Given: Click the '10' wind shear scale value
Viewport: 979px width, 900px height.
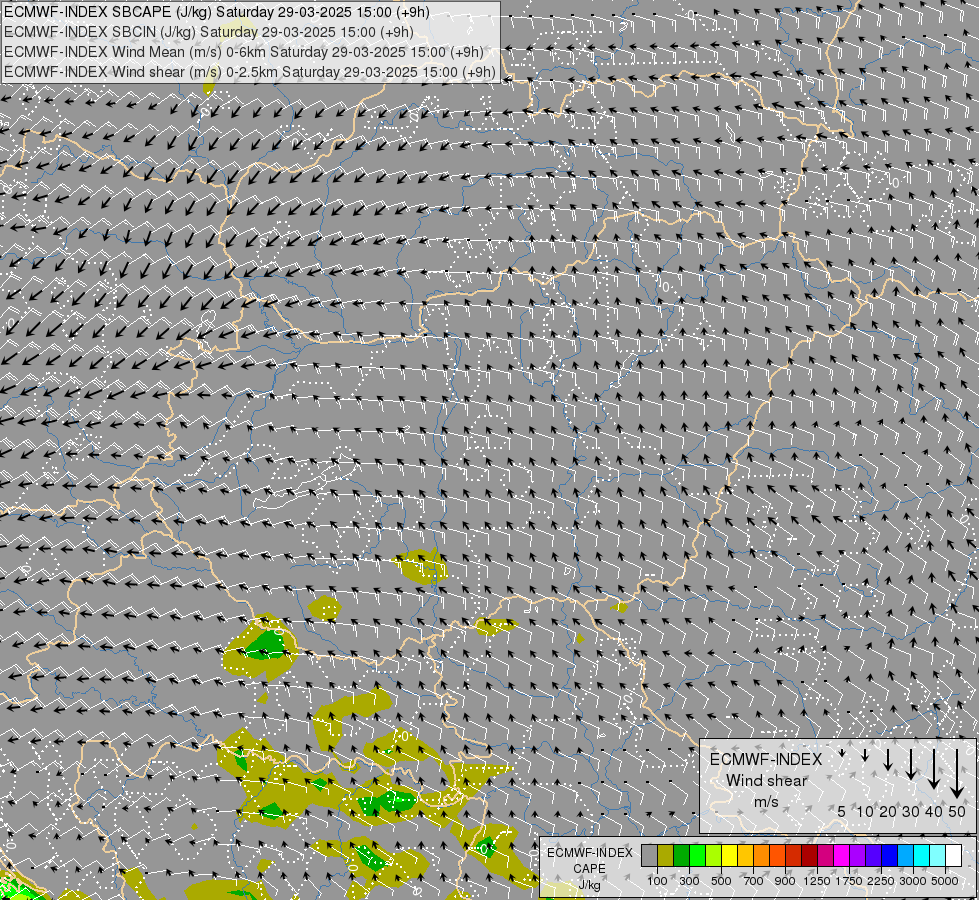Looking at the screenshot, I should (865, 811).
